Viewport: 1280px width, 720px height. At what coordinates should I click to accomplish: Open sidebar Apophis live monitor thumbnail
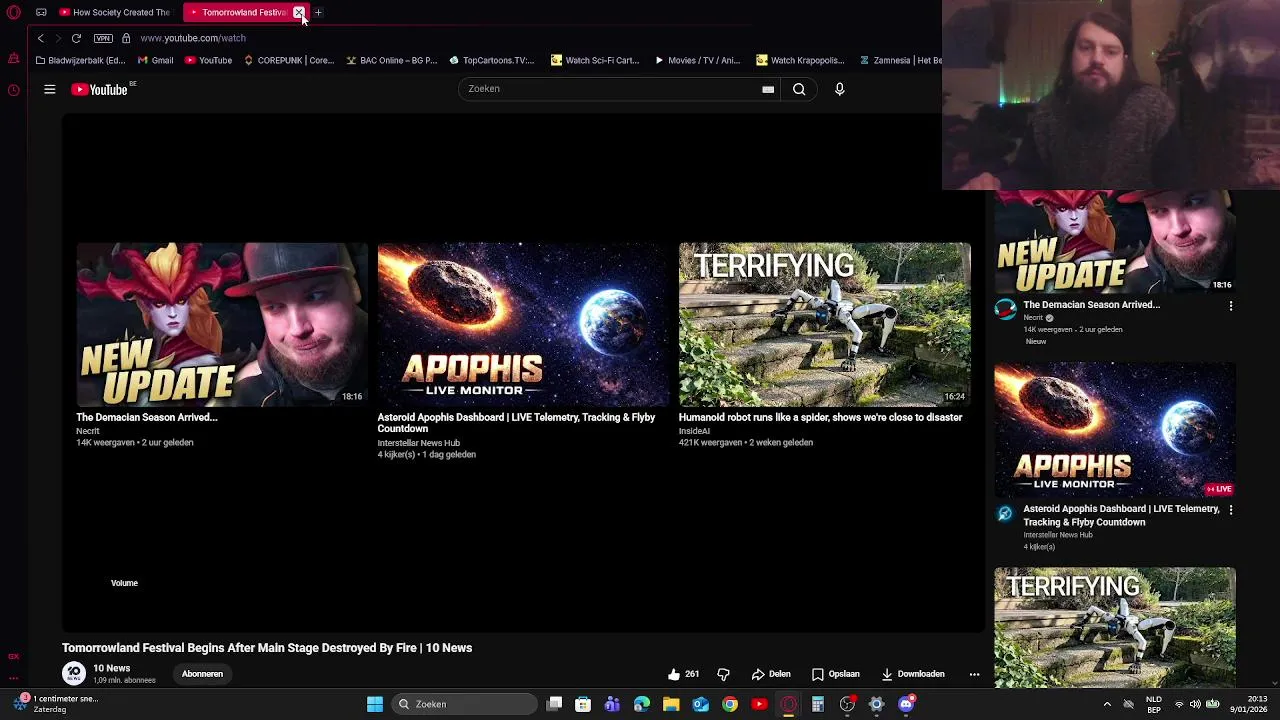point(1115,430)
